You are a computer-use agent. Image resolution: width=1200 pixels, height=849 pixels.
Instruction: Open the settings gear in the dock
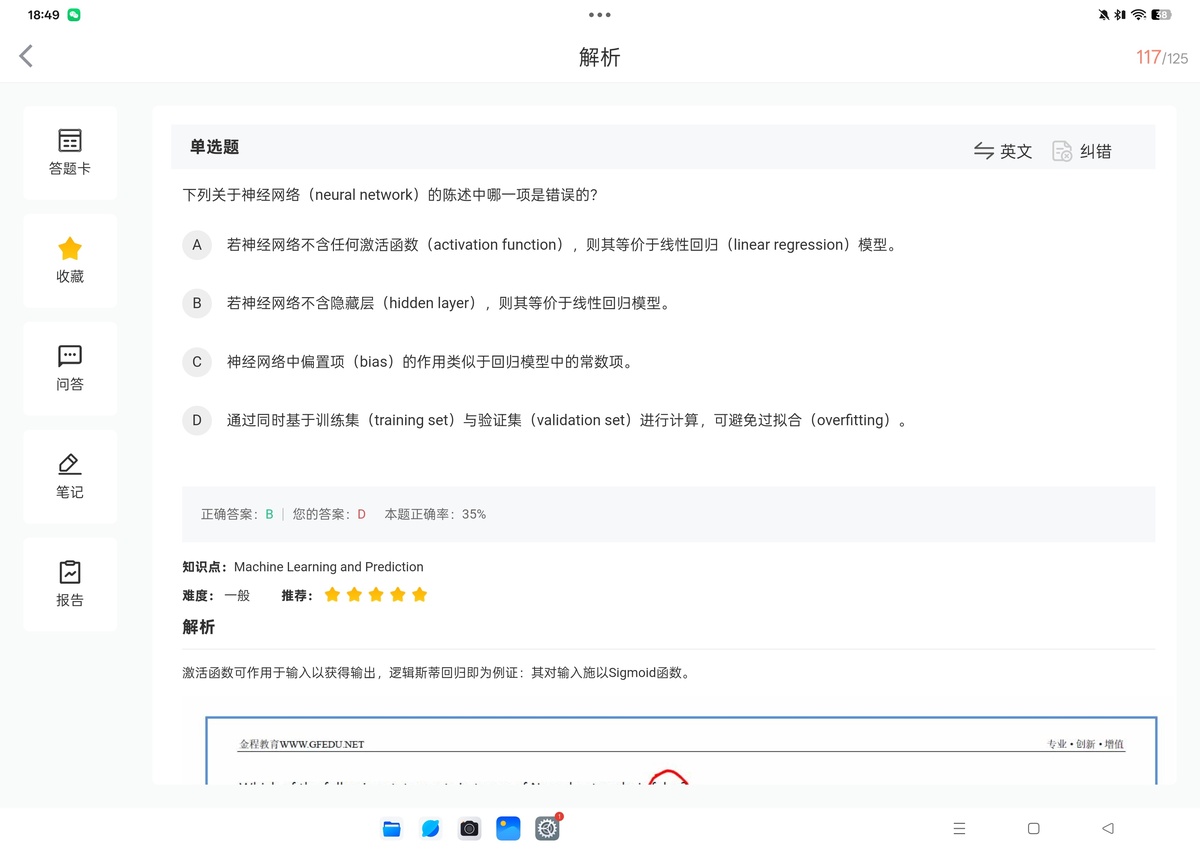pos(547,828)
